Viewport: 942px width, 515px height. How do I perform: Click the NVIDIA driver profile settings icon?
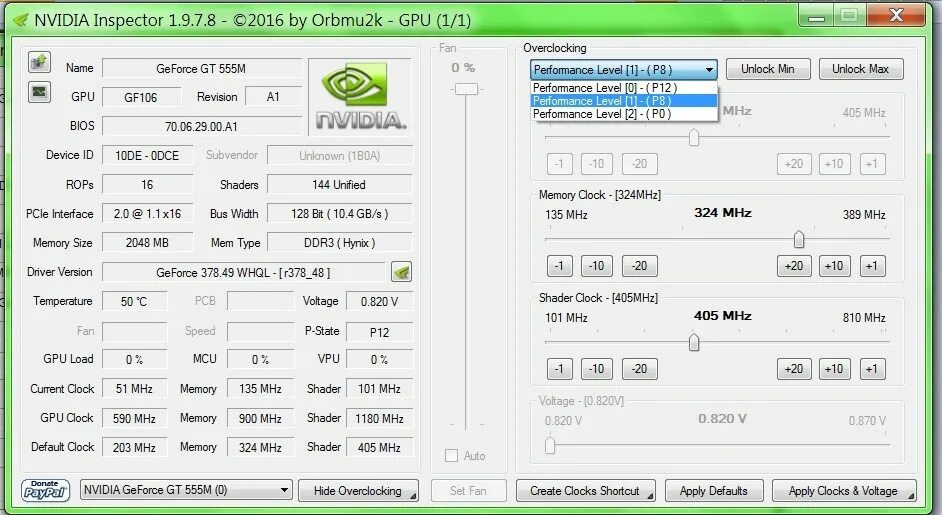tap(401, 272)
